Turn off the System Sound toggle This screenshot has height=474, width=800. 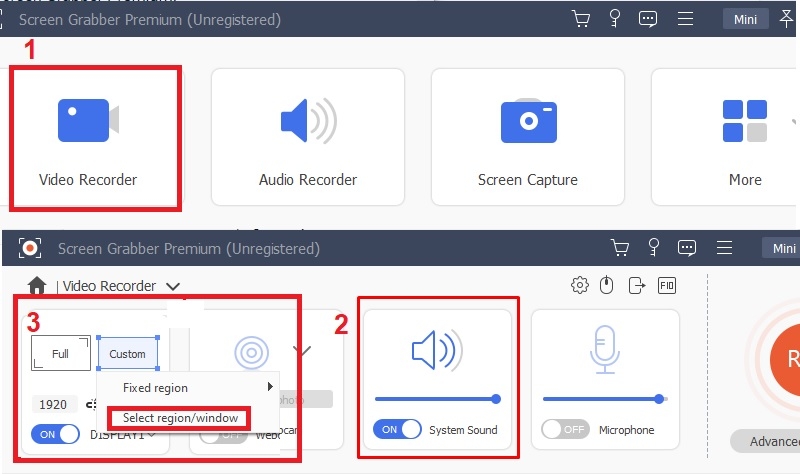[x=396, y=430]
